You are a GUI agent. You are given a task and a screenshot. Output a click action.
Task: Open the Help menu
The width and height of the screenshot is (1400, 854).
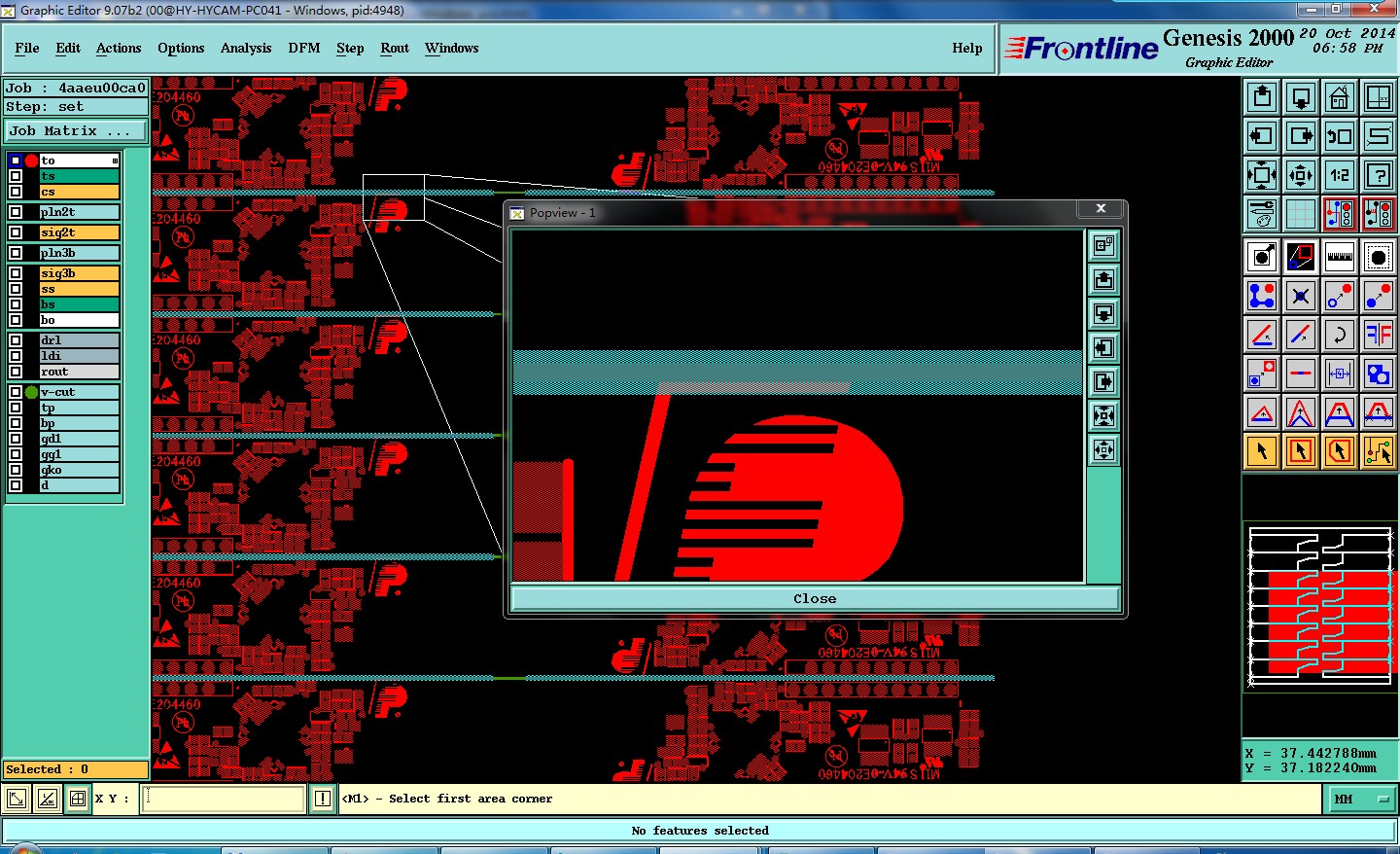coord(967,48)
